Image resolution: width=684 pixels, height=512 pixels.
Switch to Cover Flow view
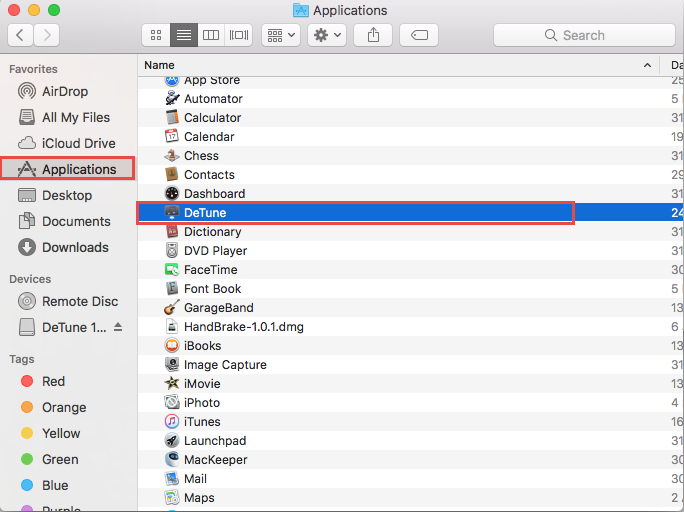point(238,35)
